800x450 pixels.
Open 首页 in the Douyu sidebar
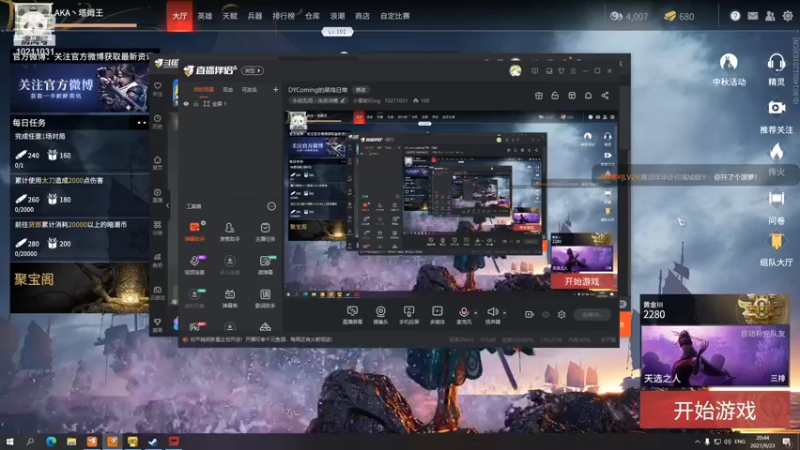(x=158, y=163)
